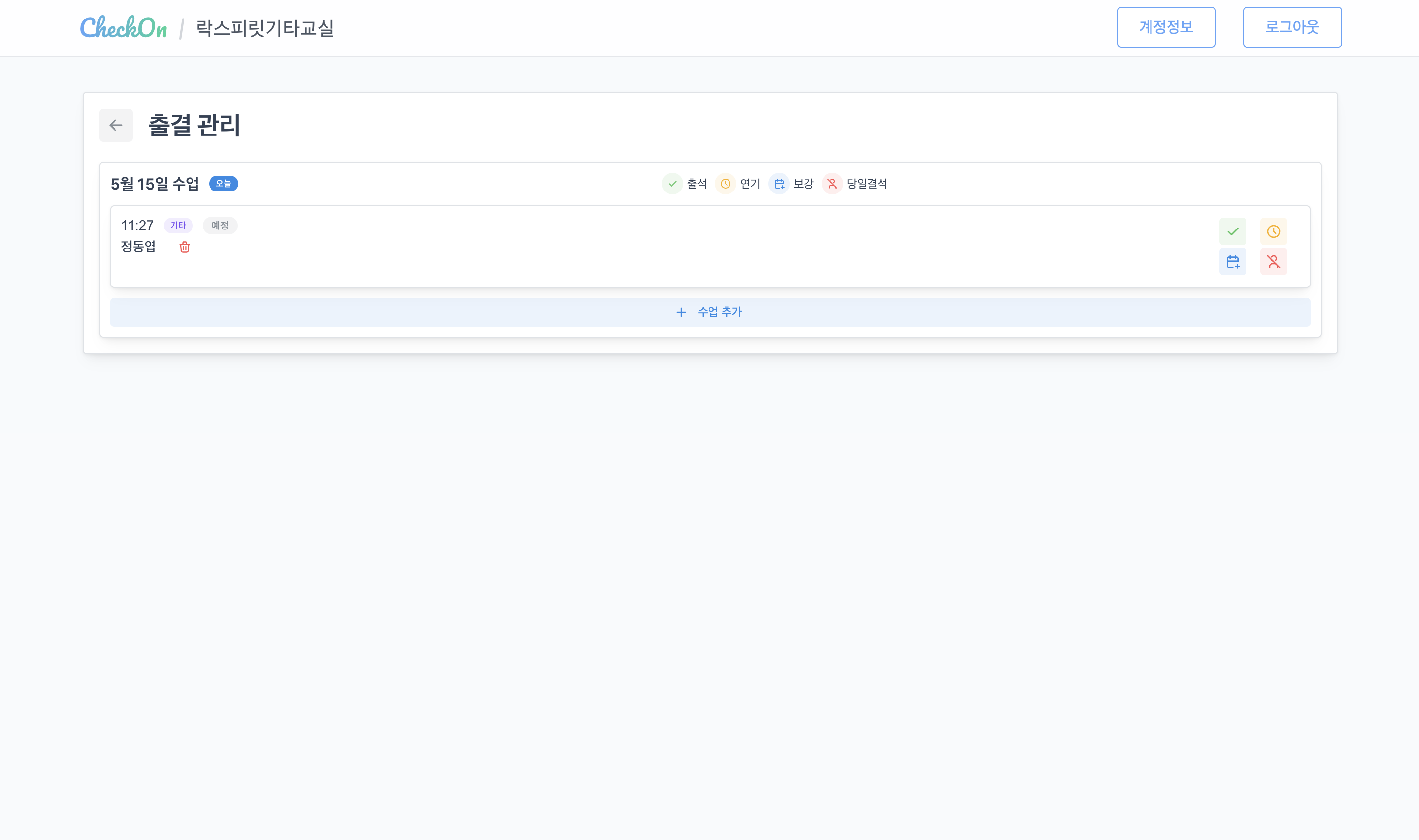Click the 출석 legend check icon
The image size is (1419, 840).
(x=672, y=184)
